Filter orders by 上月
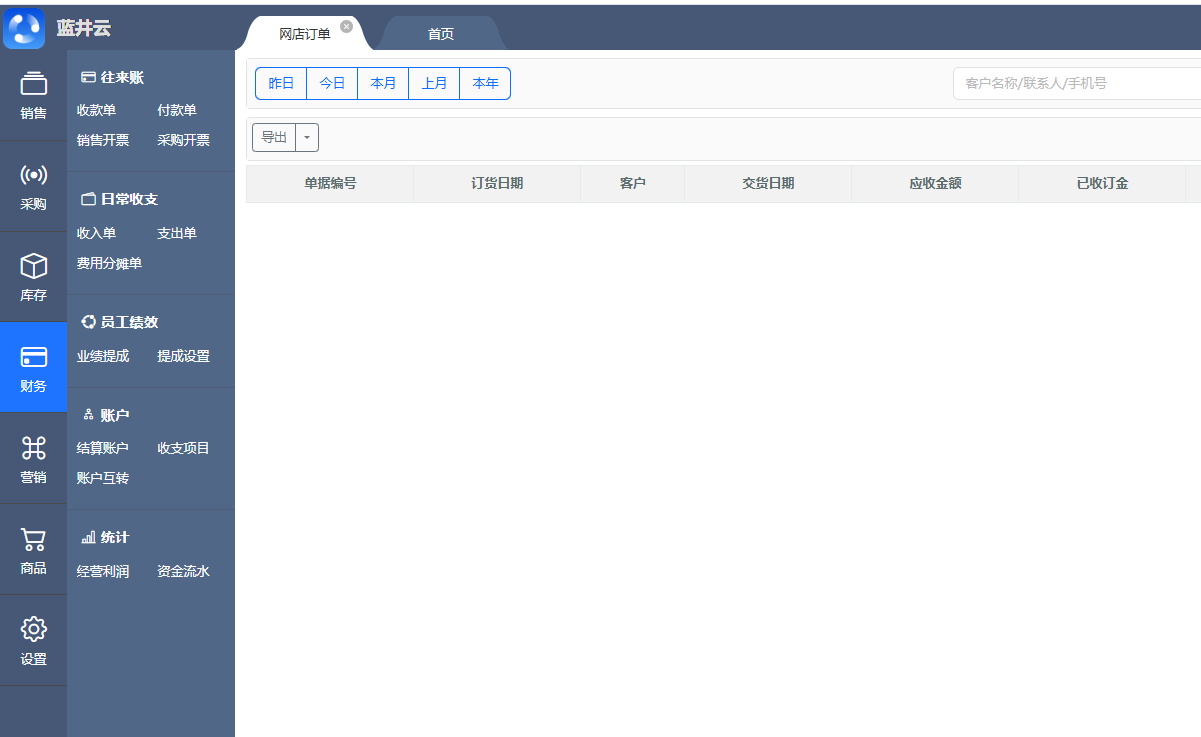This screenshot has width=1201, height=737. [434, 83]
